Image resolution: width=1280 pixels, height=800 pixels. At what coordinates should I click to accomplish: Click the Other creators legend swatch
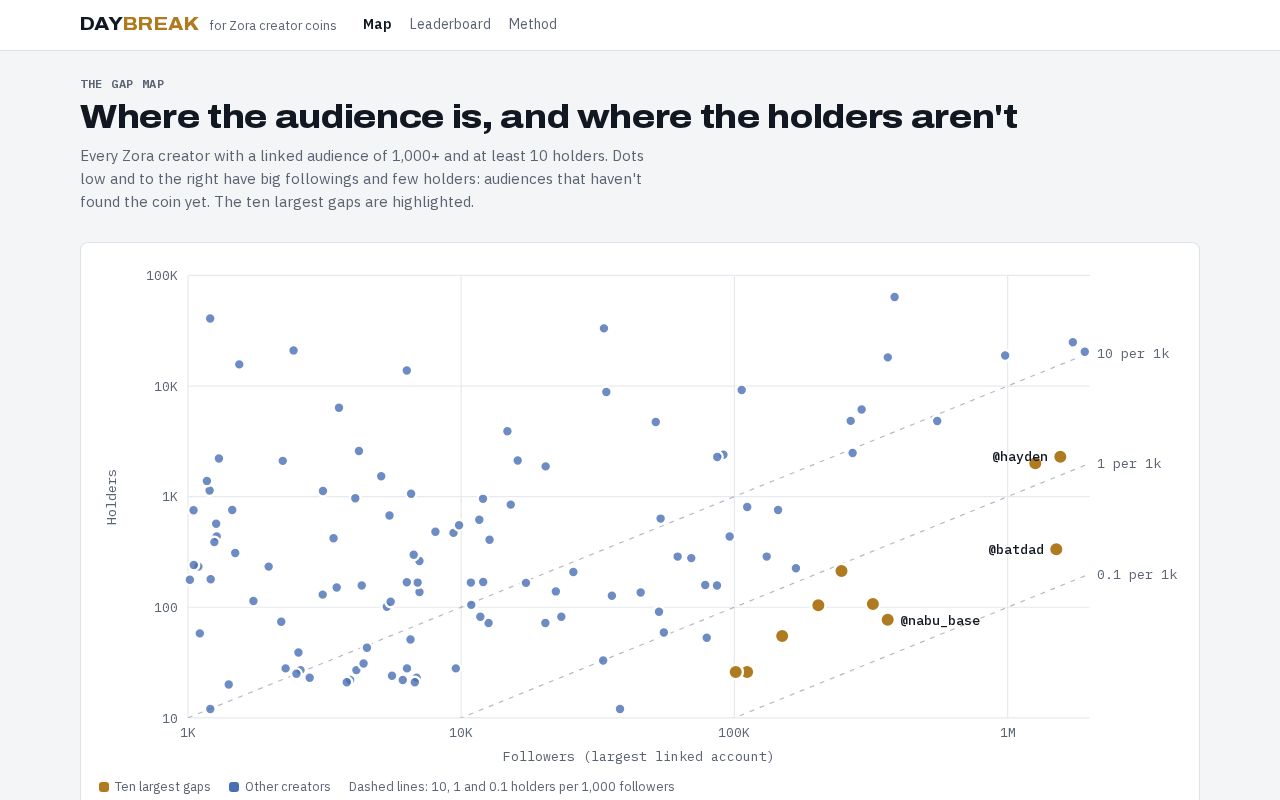click(x=234, y=787)
